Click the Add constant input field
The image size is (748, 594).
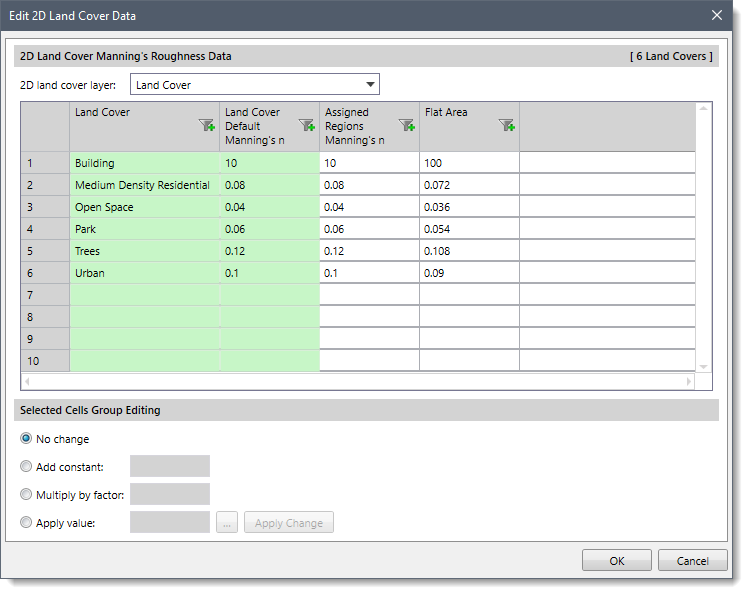click(170, 466)
